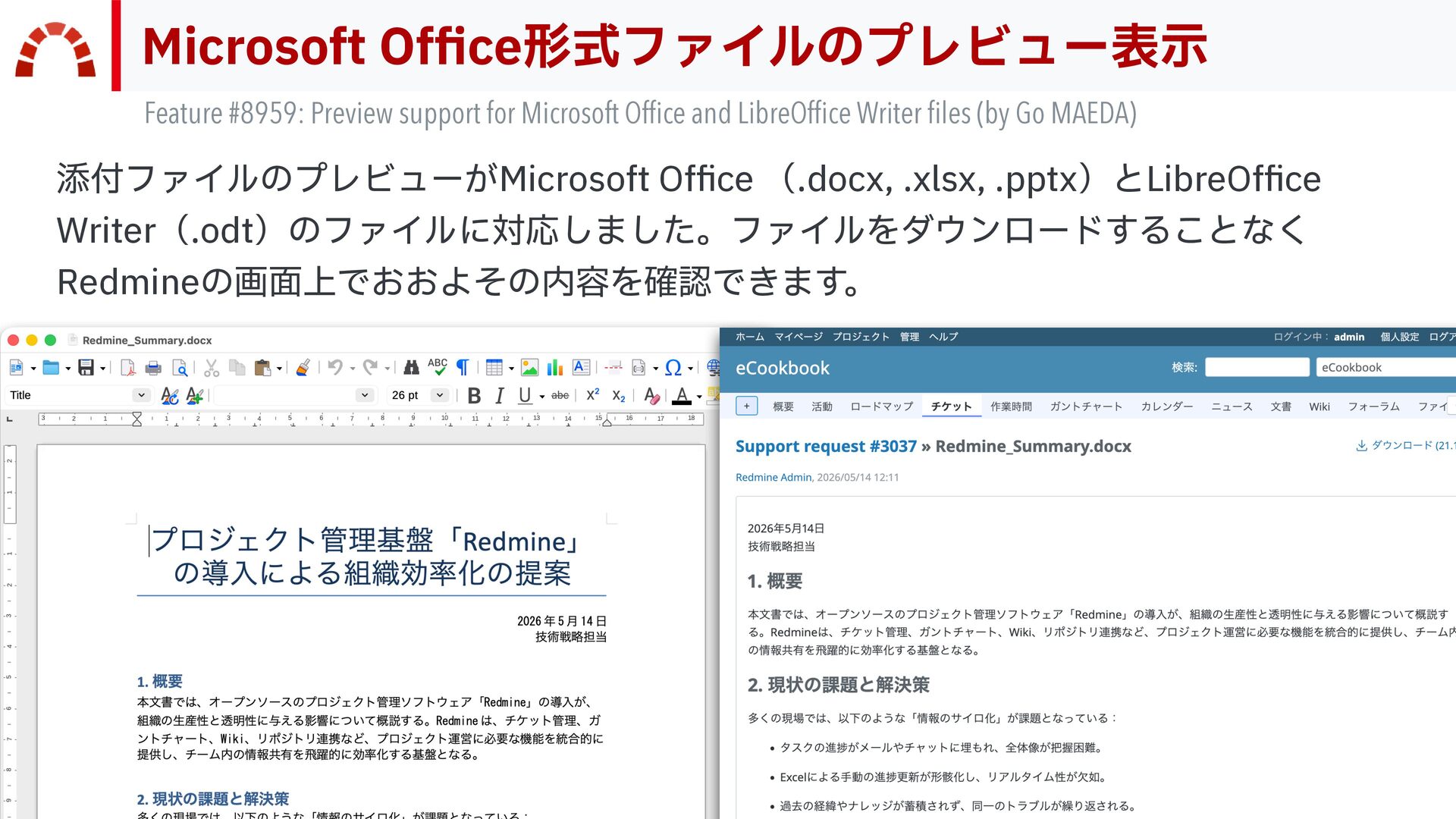The image size is (1456, 819).
Task: Expand the Save options dropdown arrow
Action: coord(103,369)
